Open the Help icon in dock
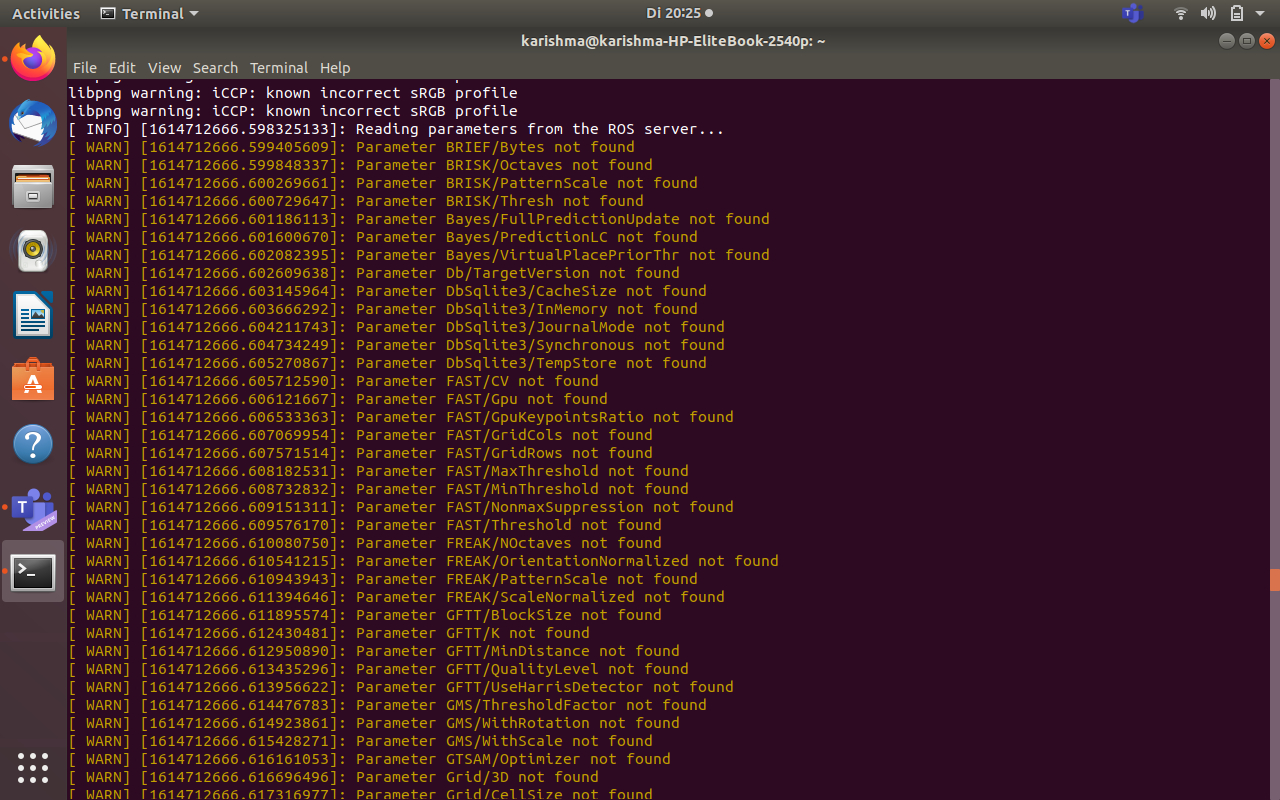The image size is (1280, 800). click(33, 444)
